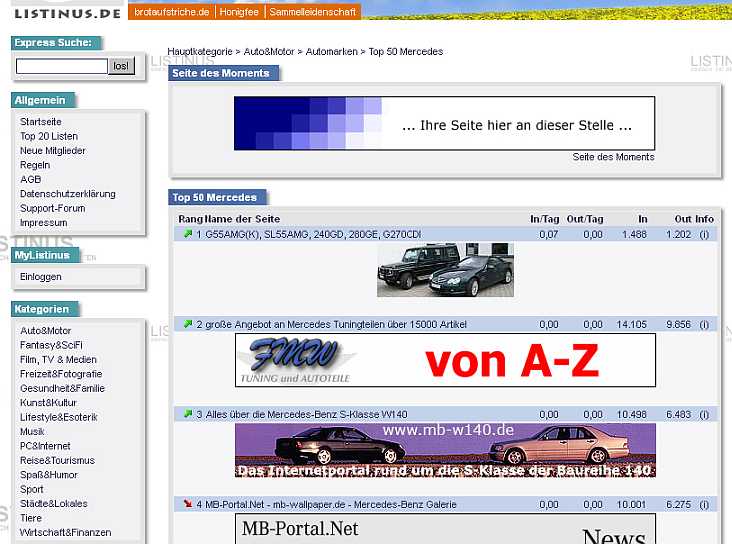Click the Out/Tag column header
This screenshot has width=732, height=544.
(585, 219)
